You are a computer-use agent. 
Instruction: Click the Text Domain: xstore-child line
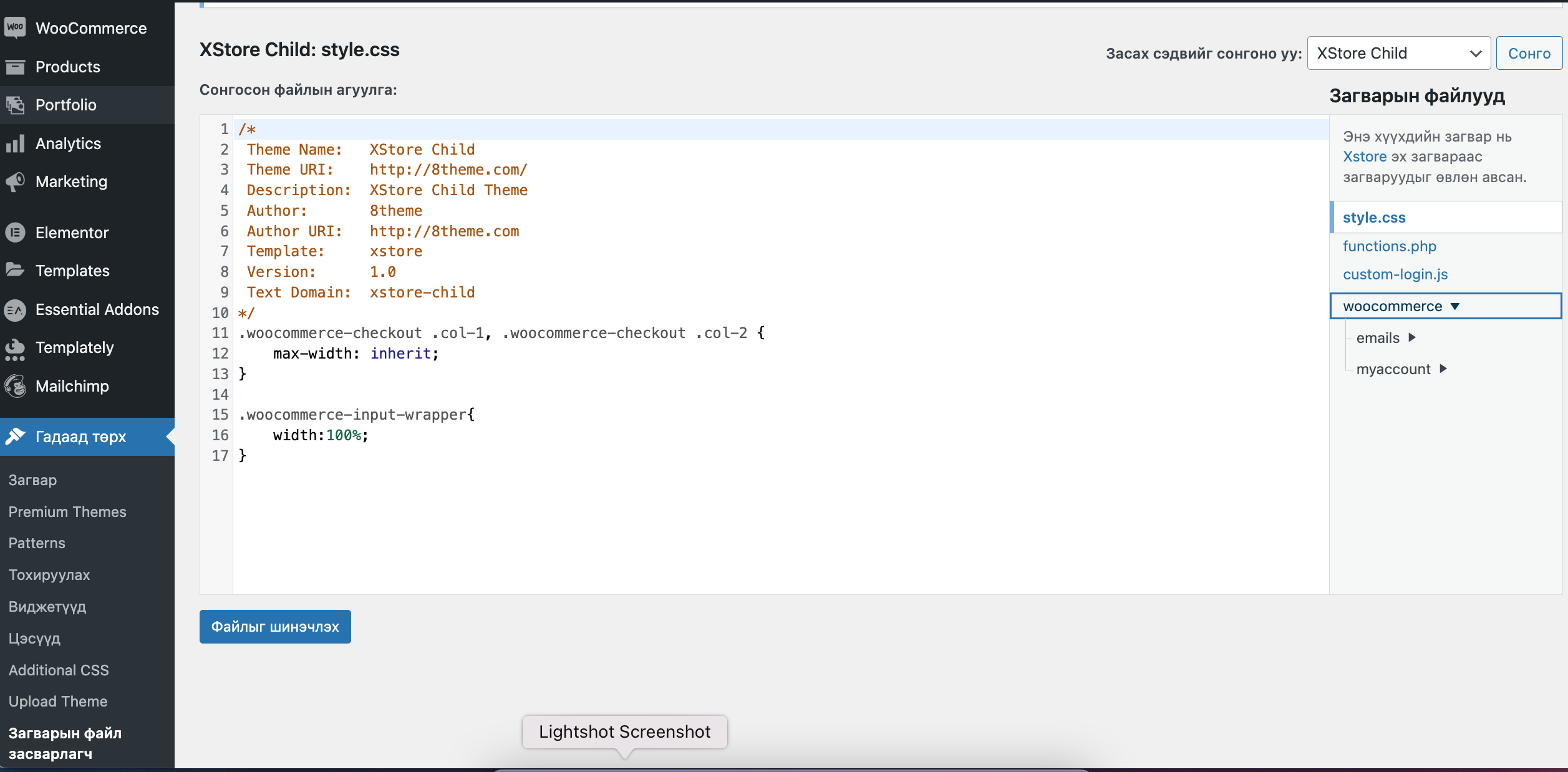(361, 292)
